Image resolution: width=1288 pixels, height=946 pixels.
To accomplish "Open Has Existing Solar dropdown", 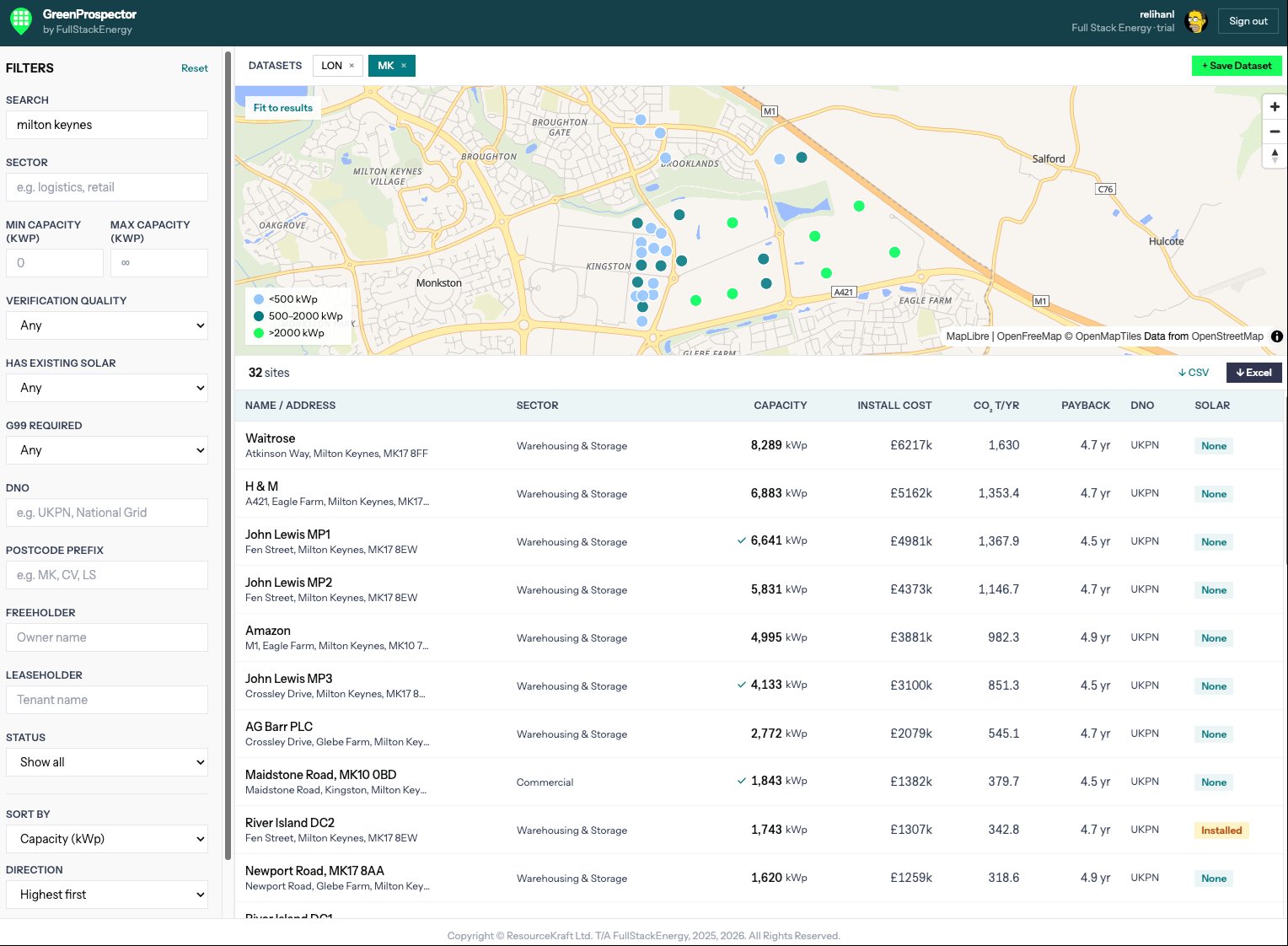I will tap(107, 388).
